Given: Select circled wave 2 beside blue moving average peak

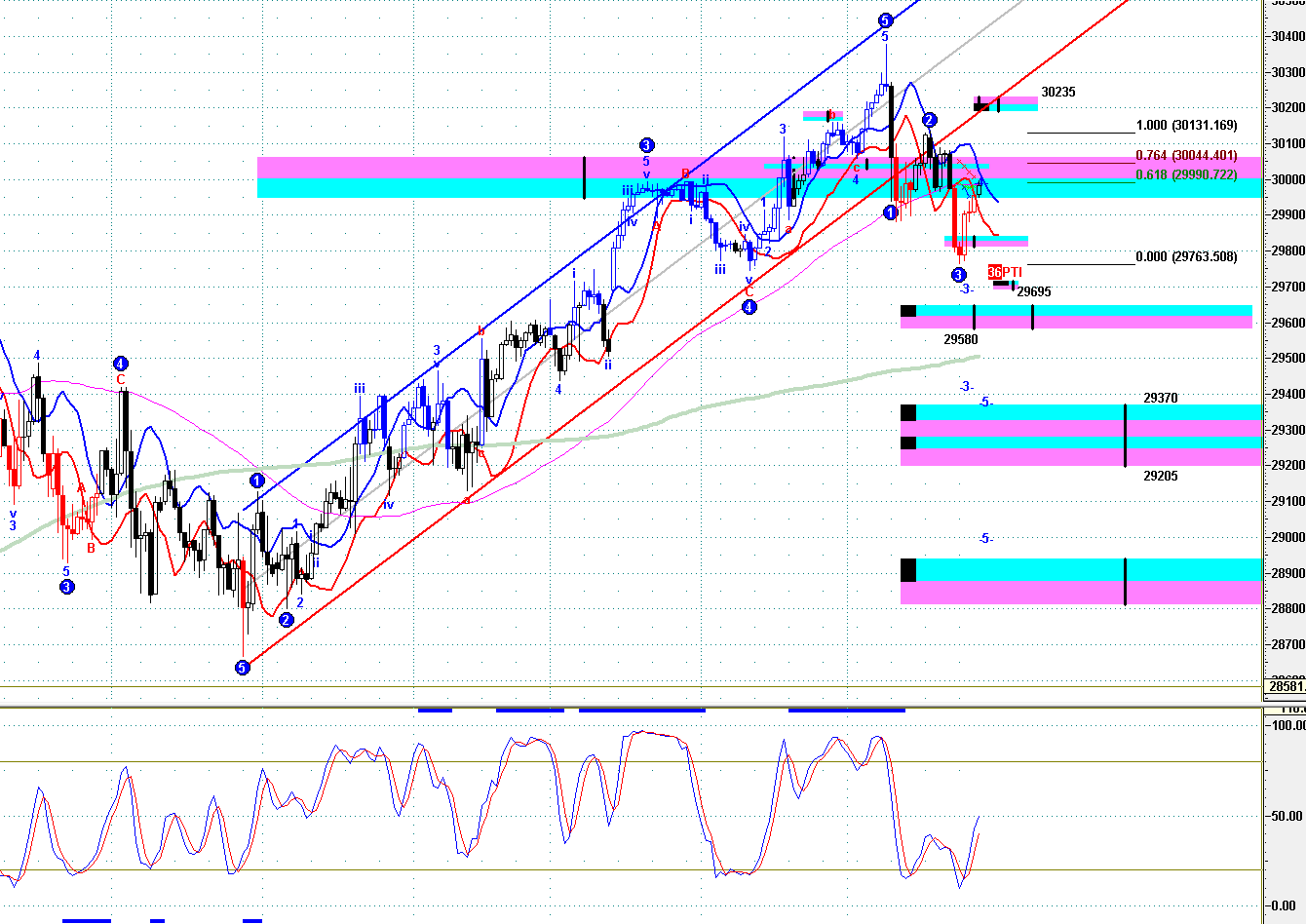Looking at the screenshot, I should point(930,120).
